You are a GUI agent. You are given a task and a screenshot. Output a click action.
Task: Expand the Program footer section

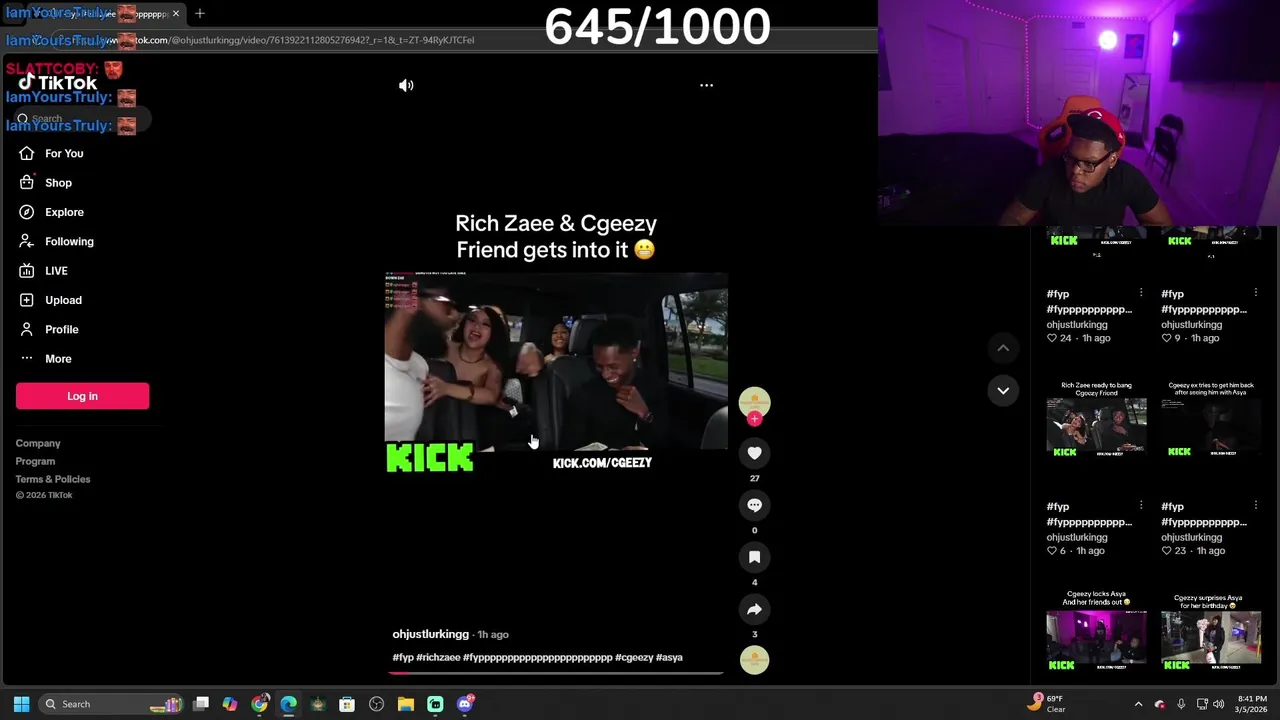35,461
